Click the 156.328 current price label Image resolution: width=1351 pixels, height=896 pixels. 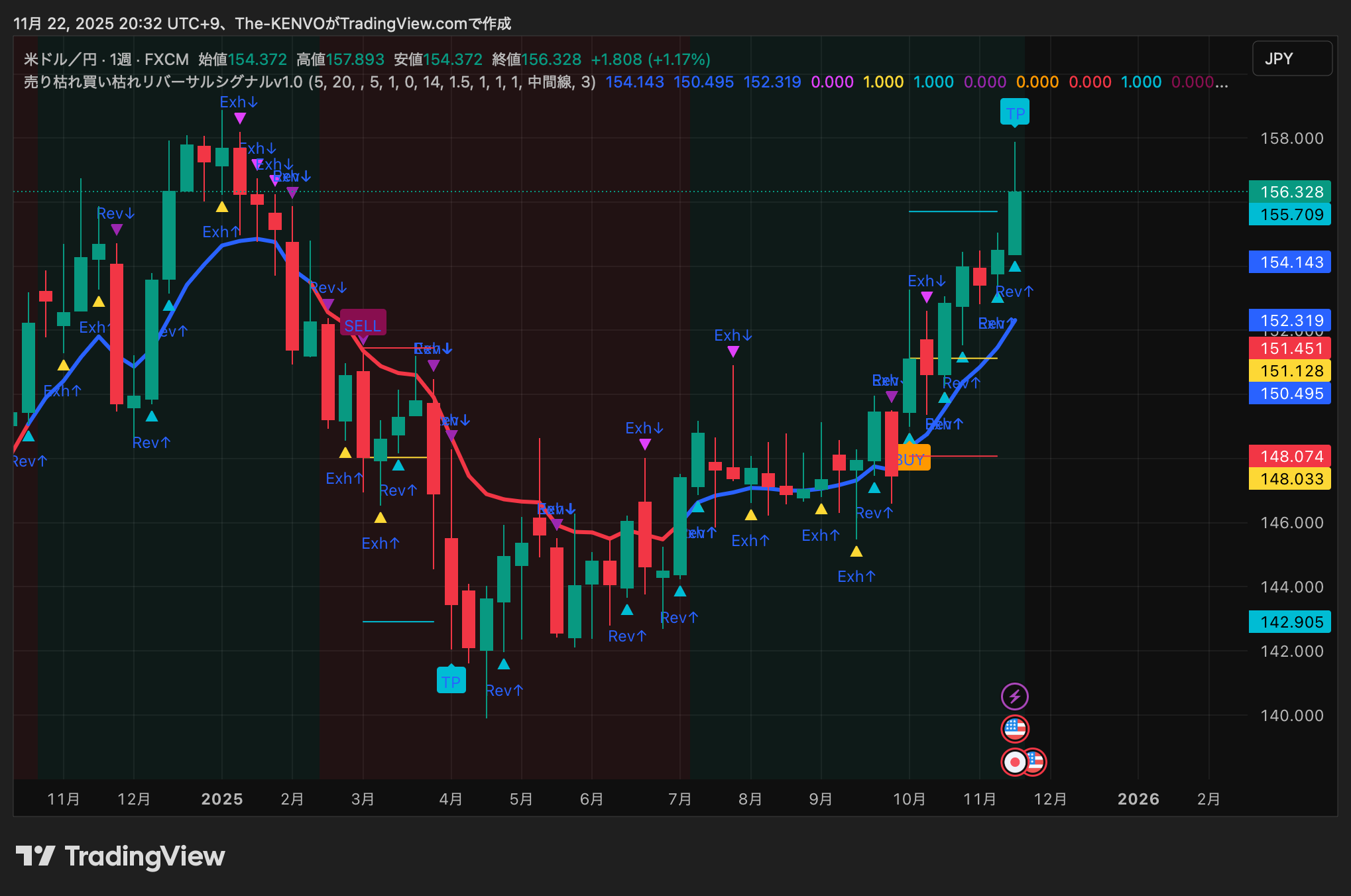[1290, 192]
